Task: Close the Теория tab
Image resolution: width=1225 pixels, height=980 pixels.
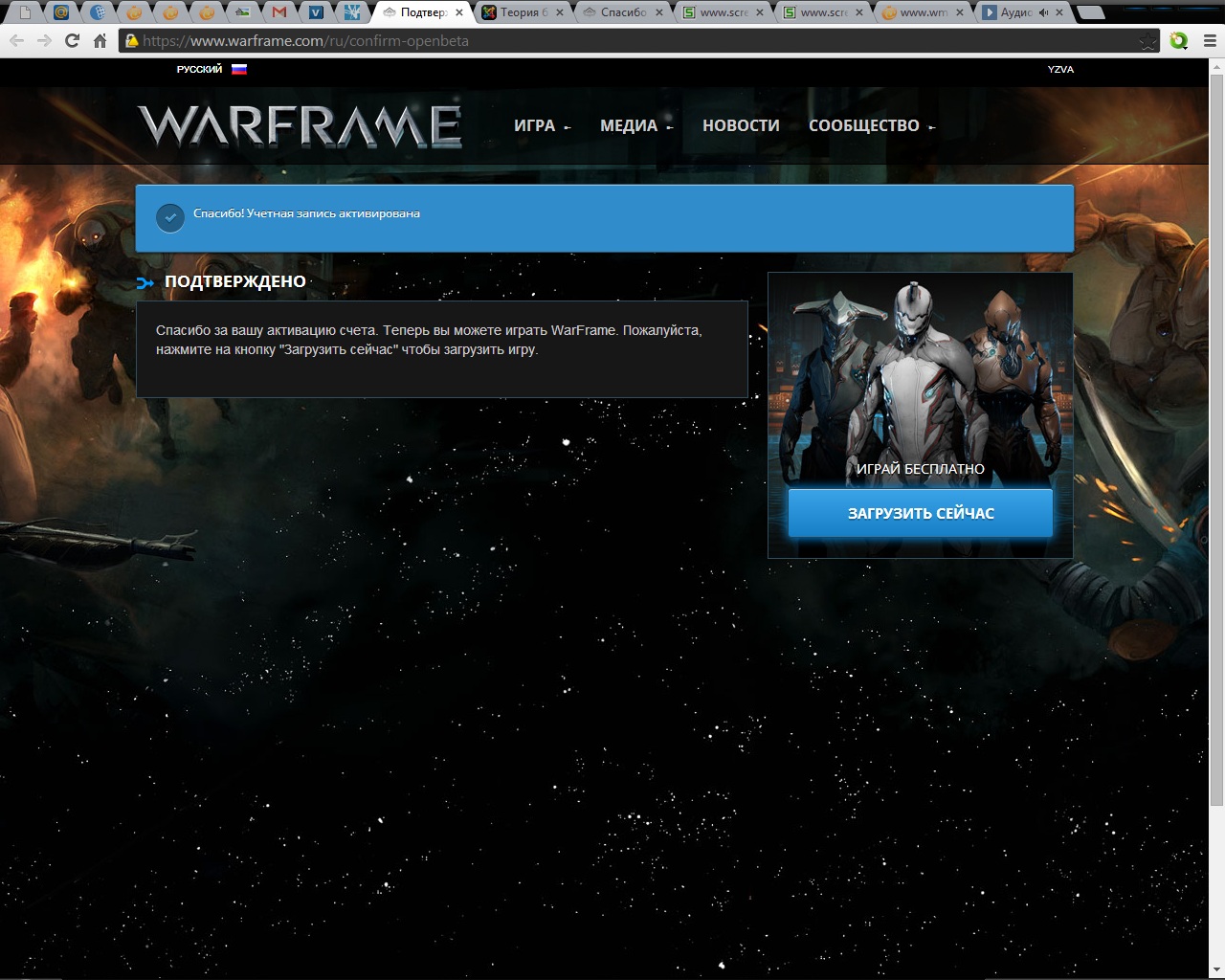Action: (560, 12)
